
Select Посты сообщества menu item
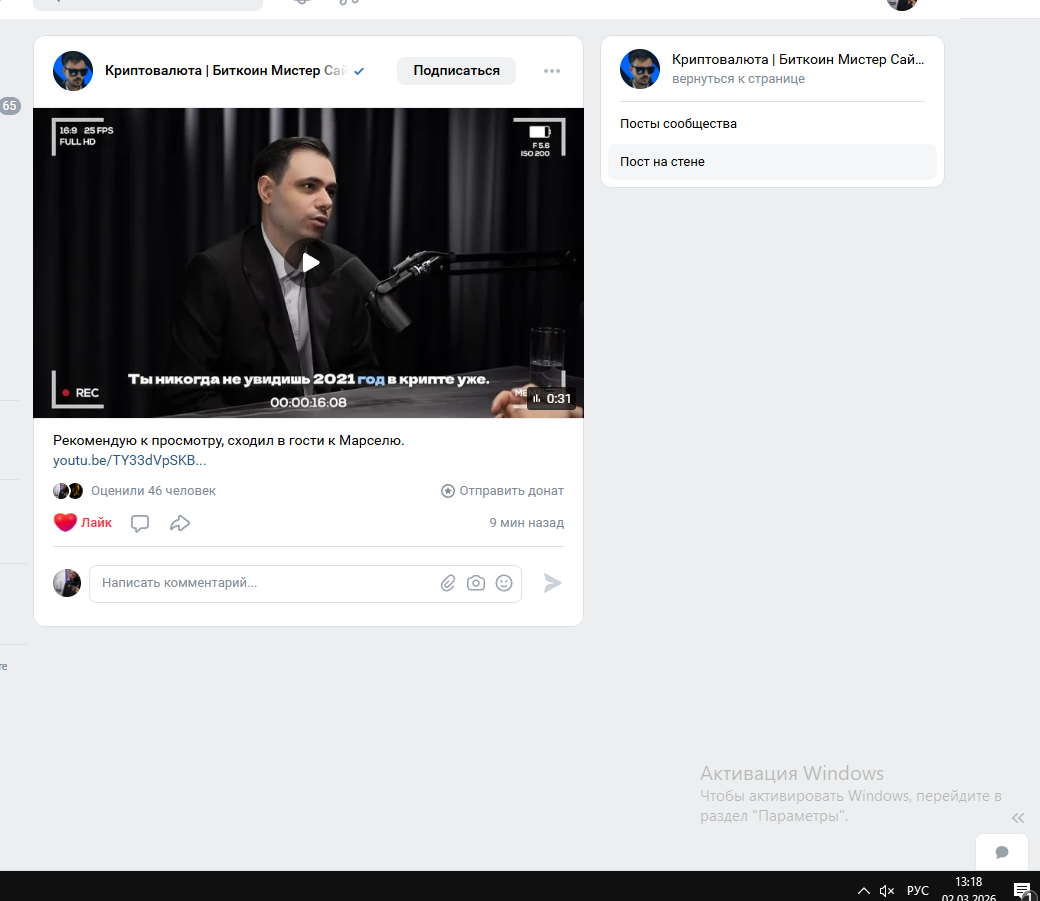point(678,124)
